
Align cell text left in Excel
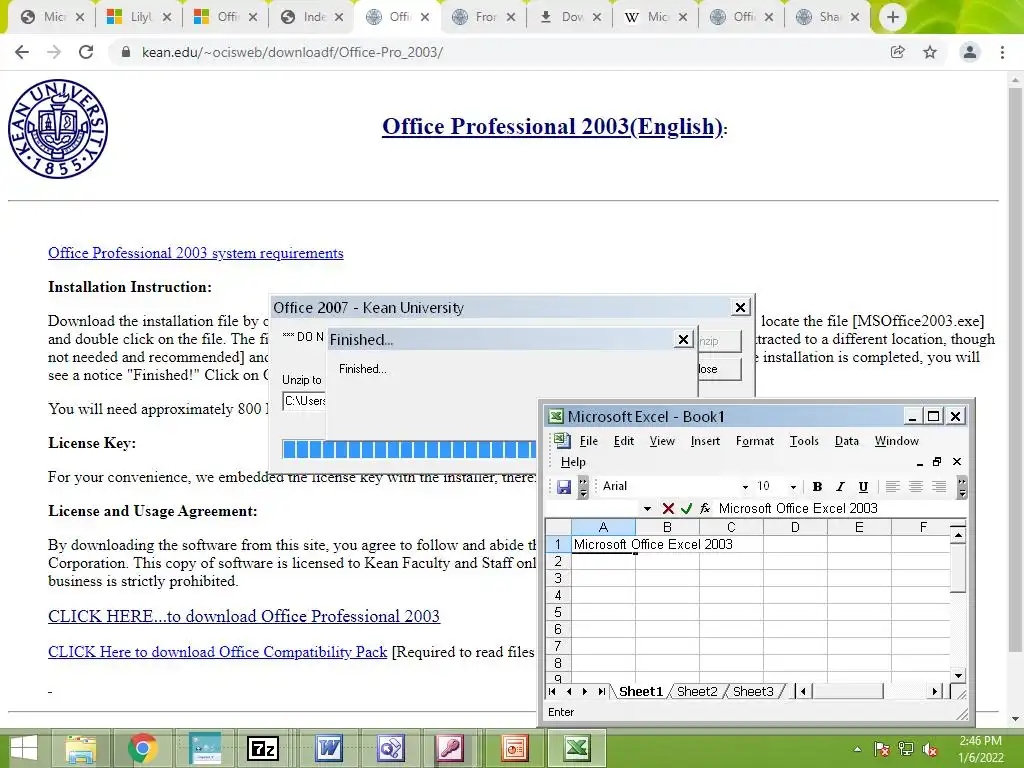tap(893, 487)
